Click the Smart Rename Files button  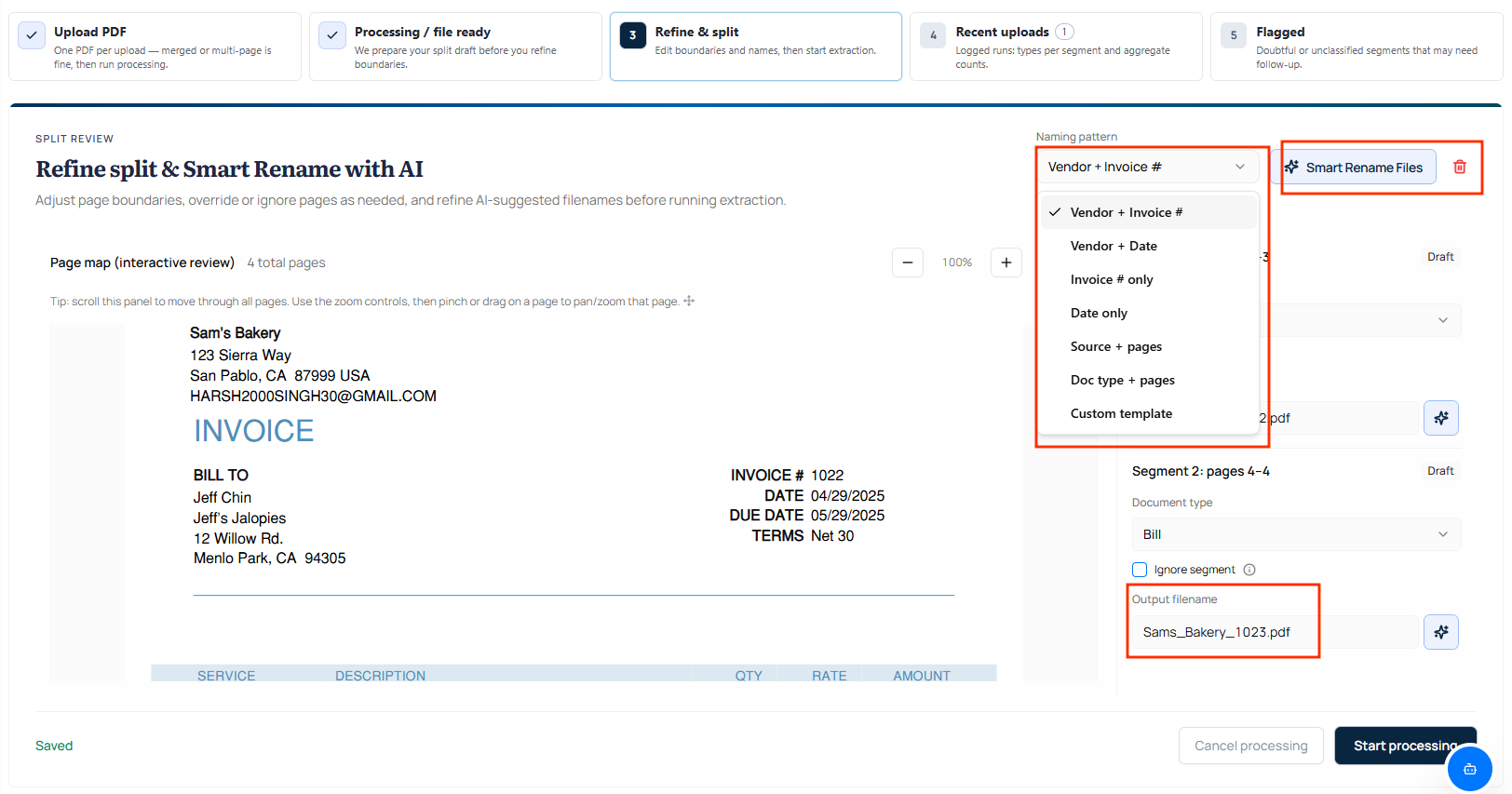pos(1354,167)
